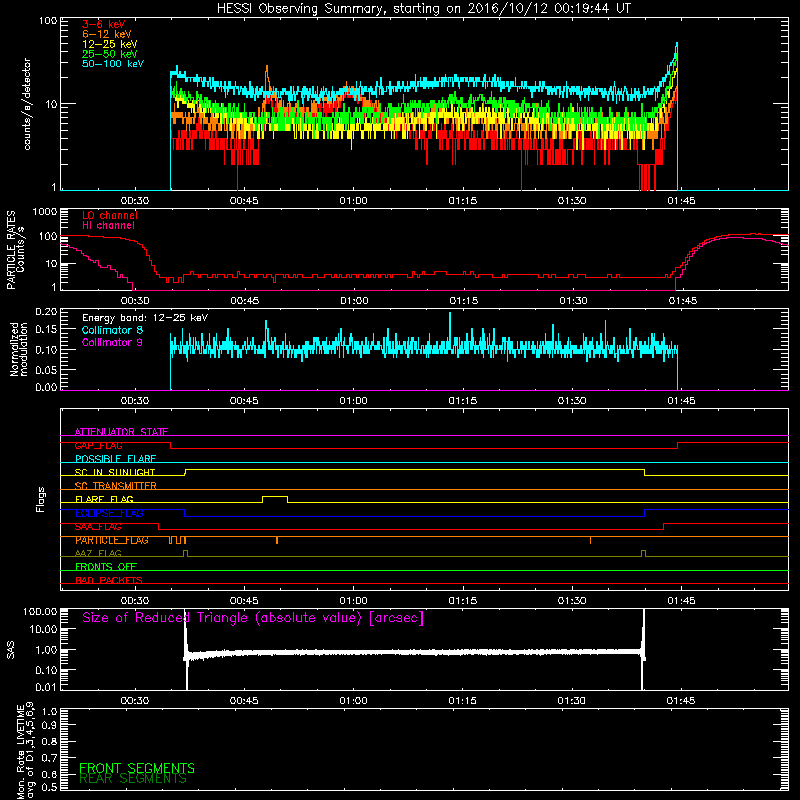Click the '0.7' livetime axis tick
The height and width of the screenshot is (800, 800).
pyautogui.click(x=50, y=758)
